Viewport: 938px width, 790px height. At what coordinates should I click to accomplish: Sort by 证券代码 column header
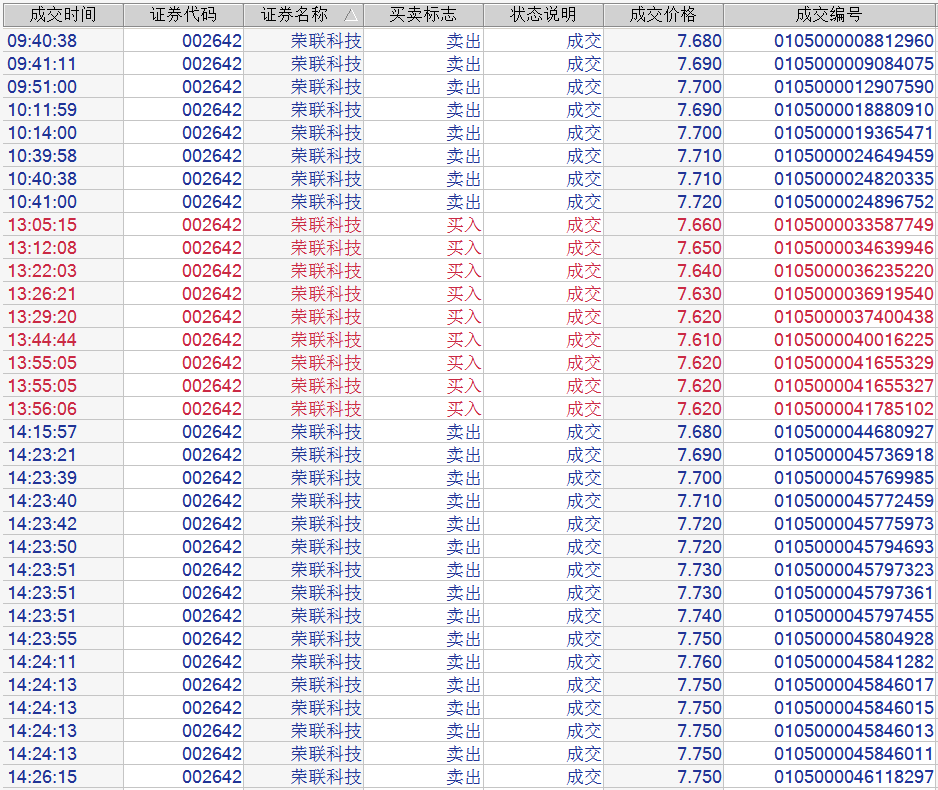[183, 14]
